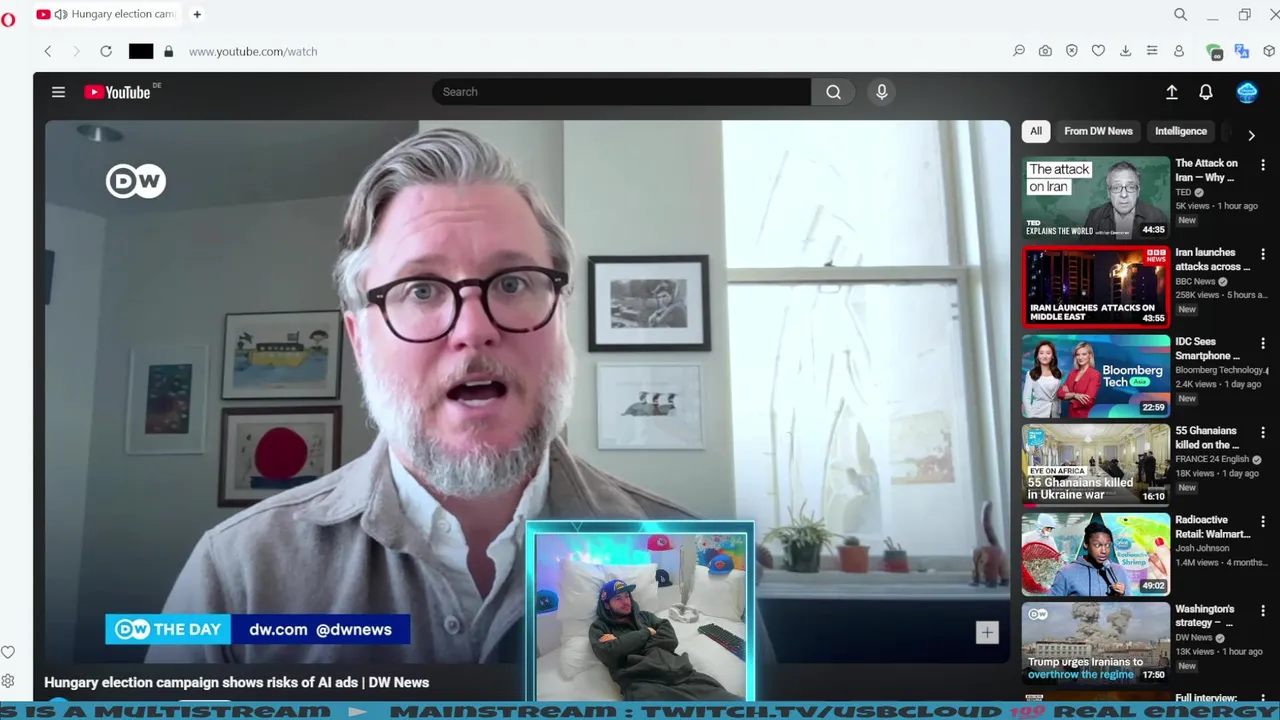
Task: Click the Hungary election campaign browser tab
Action: tap(110, 14)
